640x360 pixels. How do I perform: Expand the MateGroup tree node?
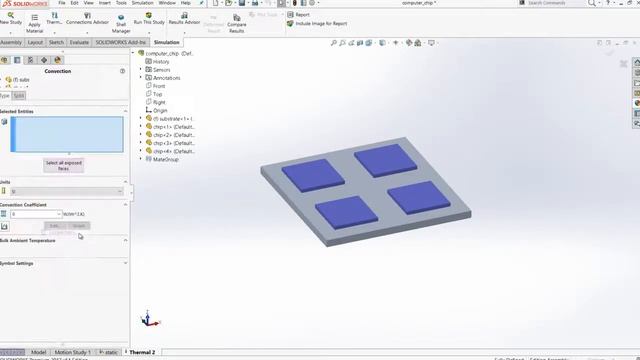coord(141,160)
